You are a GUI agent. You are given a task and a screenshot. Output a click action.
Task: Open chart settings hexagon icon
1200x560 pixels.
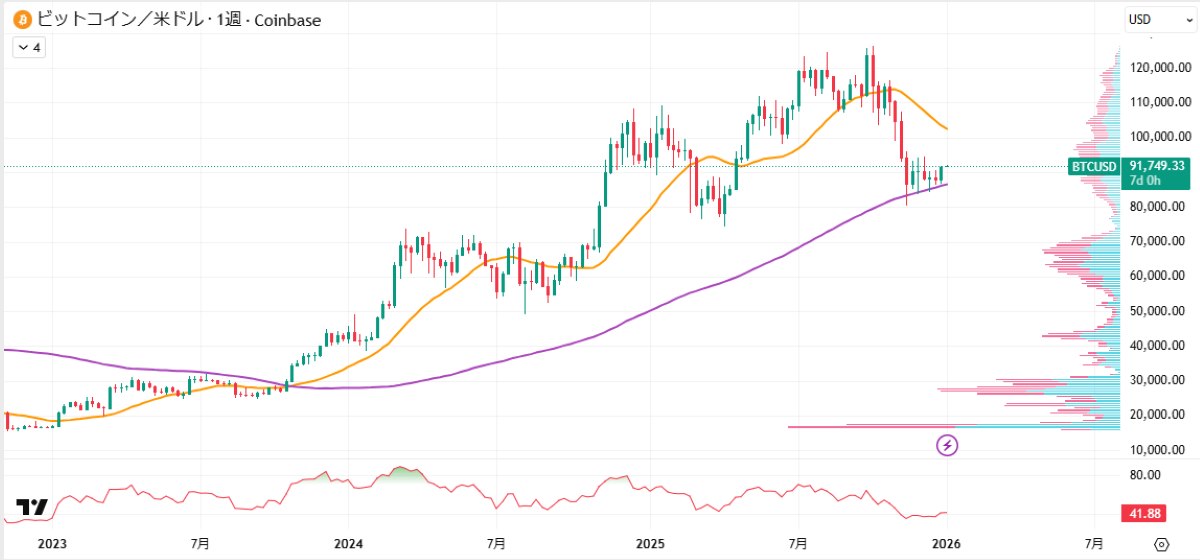[x=1159, y=544]
